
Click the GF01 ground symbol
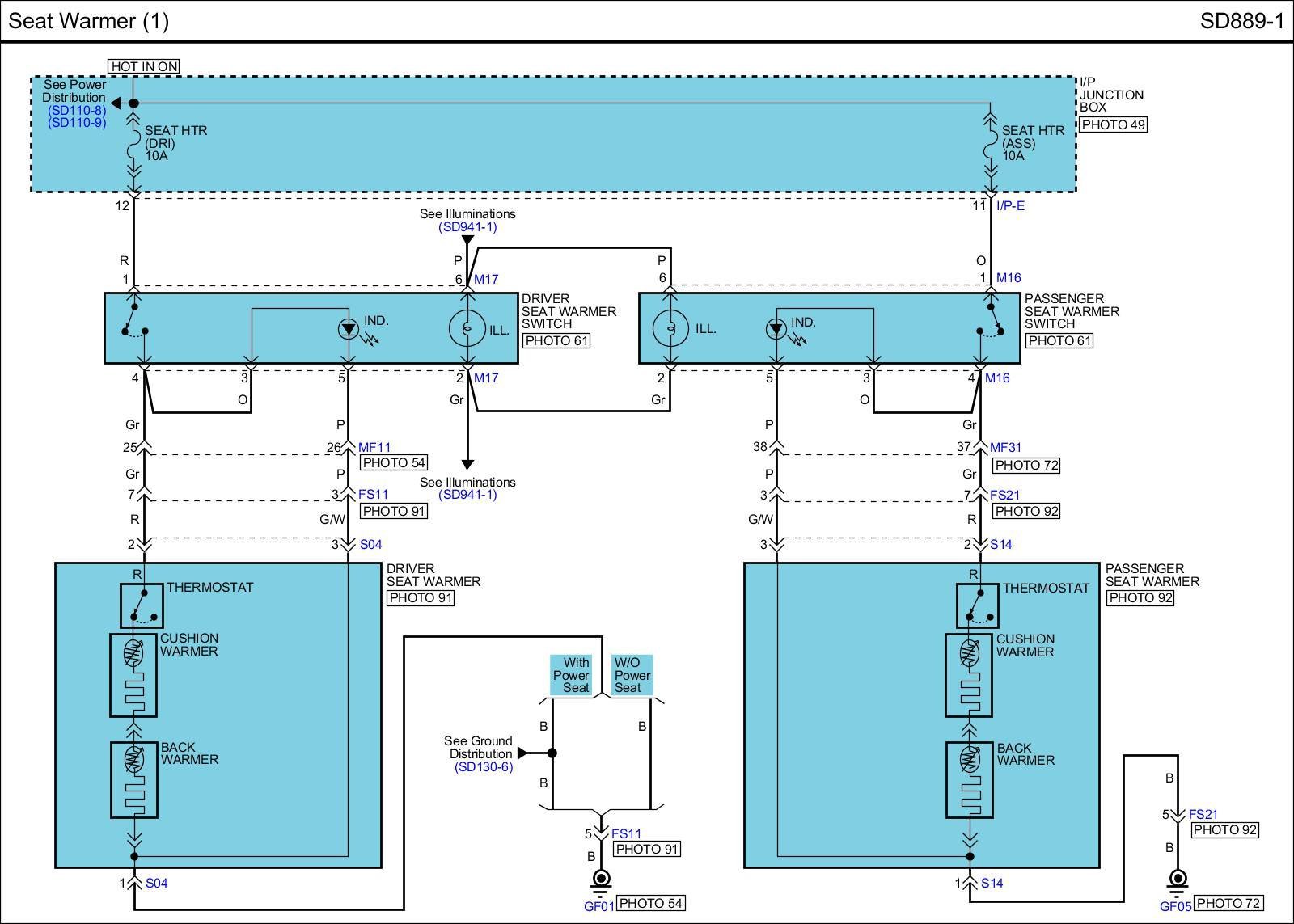point(600,881)
